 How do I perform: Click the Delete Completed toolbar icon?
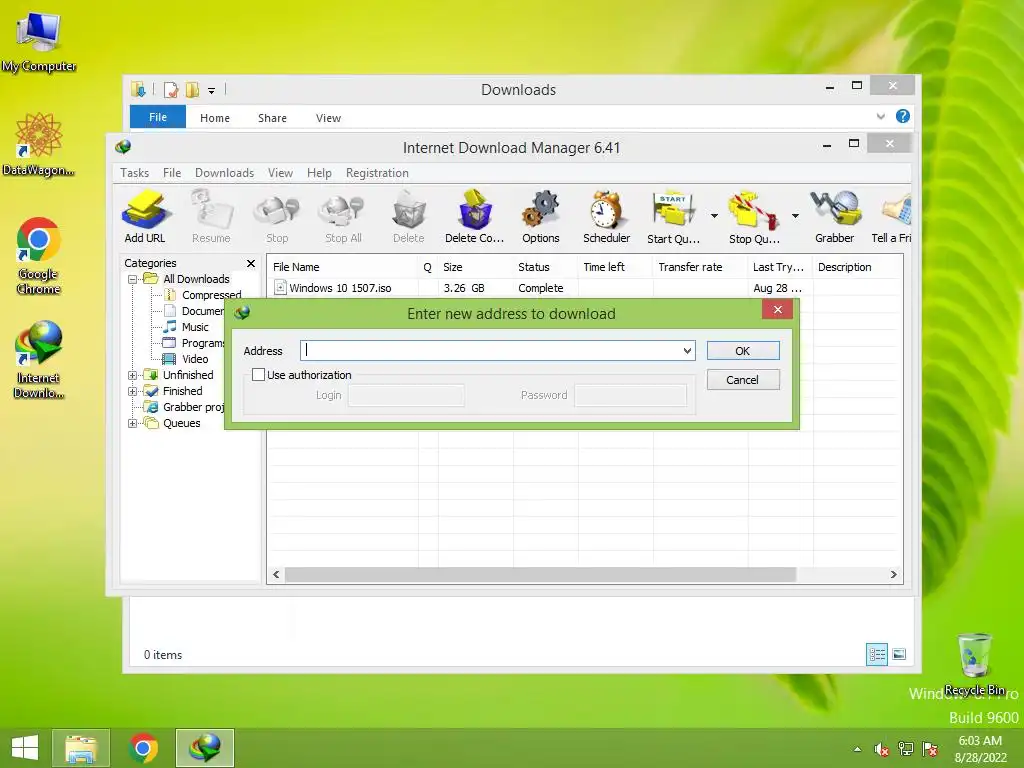coord(475,217)
